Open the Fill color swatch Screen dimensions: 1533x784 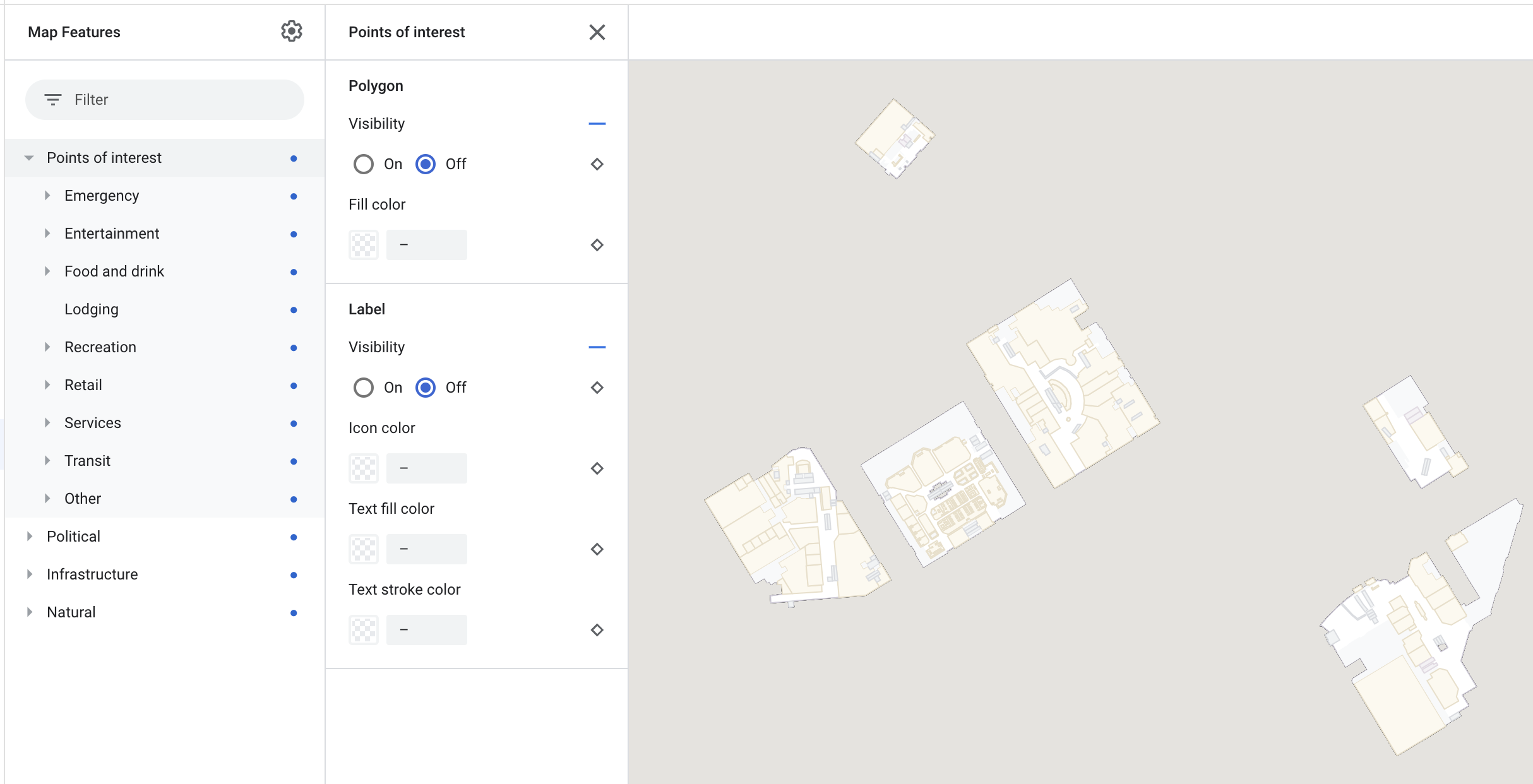click(364, 245)
